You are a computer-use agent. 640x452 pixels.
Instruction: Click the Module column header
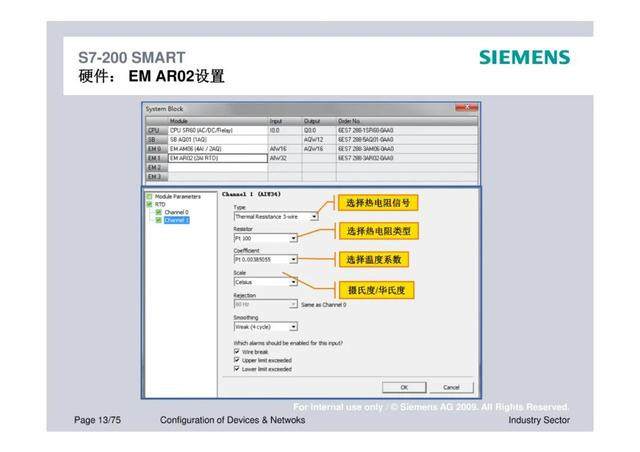tap(218, 121)
